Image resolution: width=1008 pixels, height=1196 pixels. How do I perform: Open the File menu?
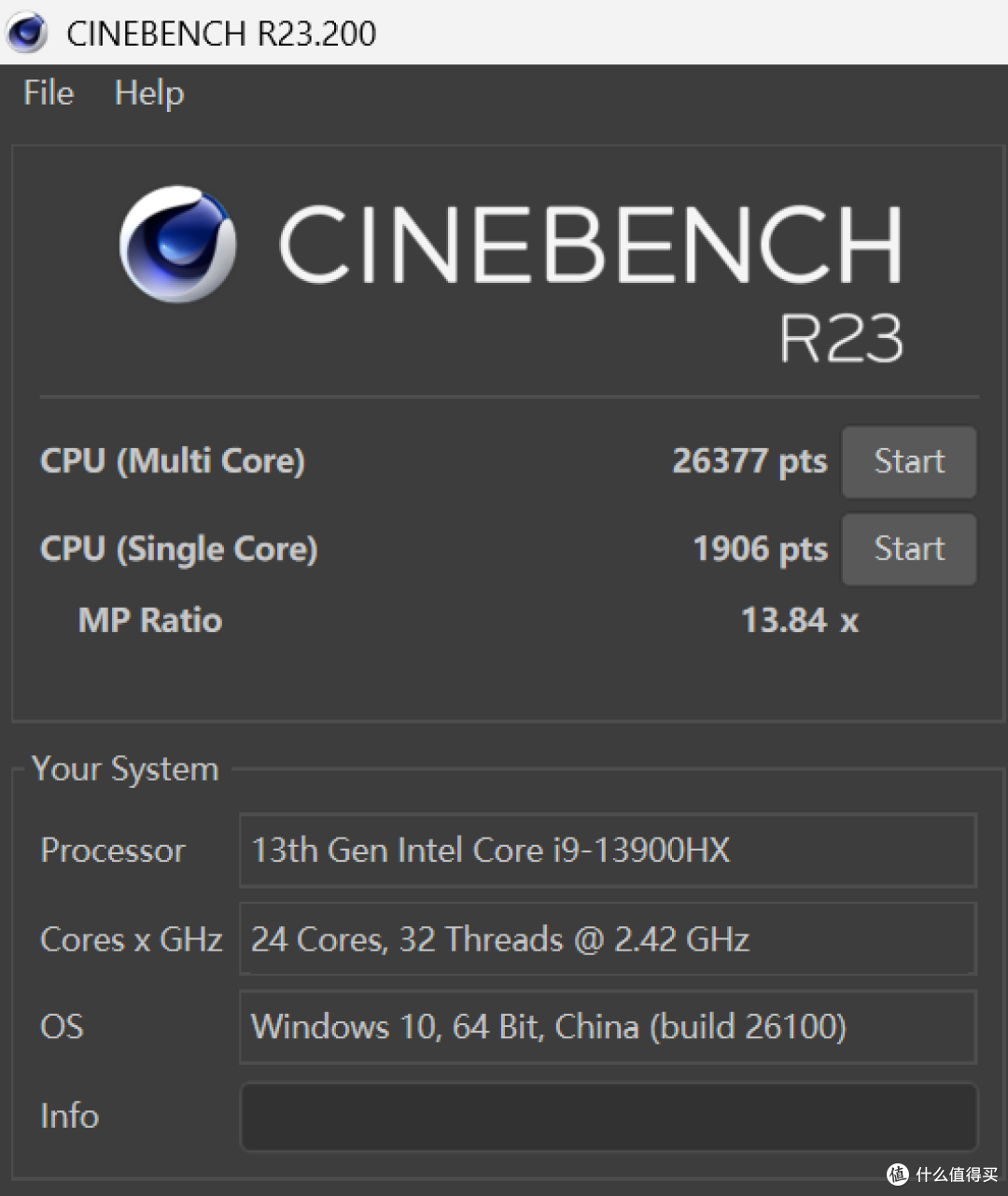tap(49, 93)
